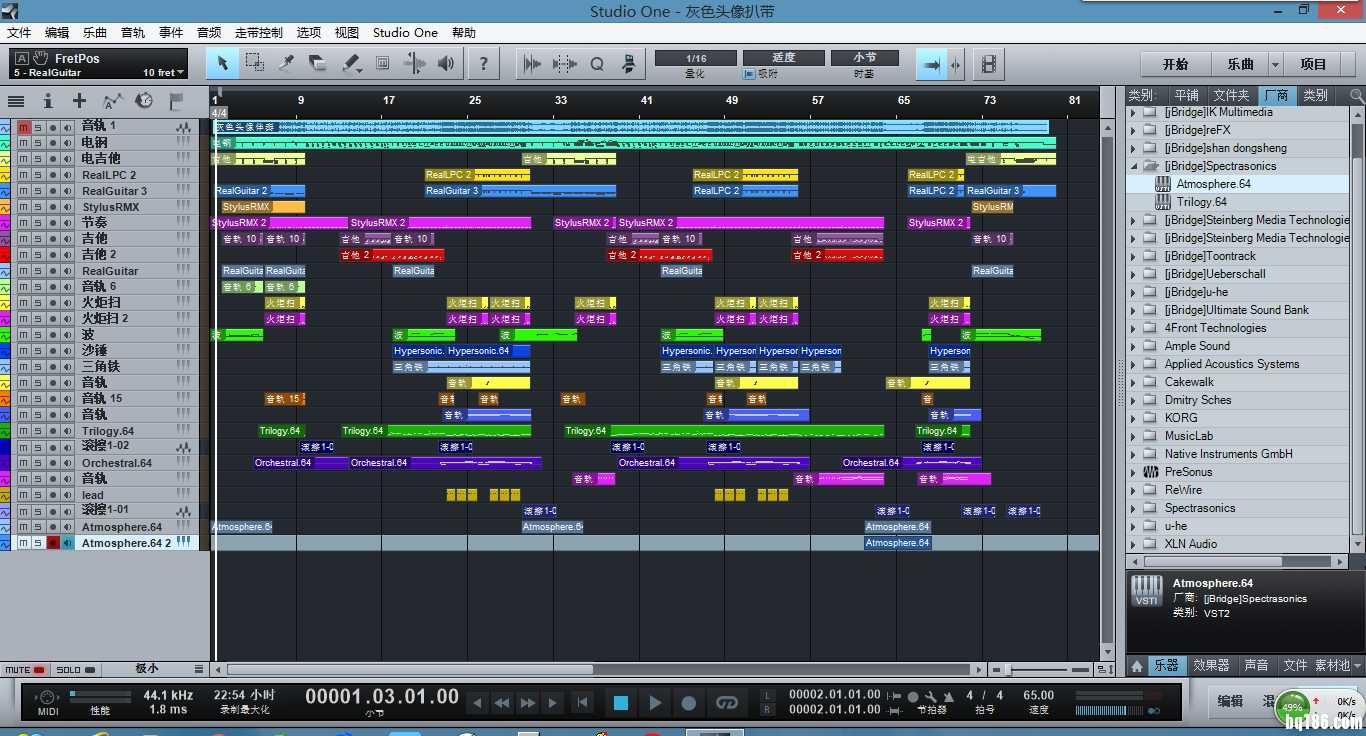Toggle monitor on Orchestral.64 track

tap(68, 463)
